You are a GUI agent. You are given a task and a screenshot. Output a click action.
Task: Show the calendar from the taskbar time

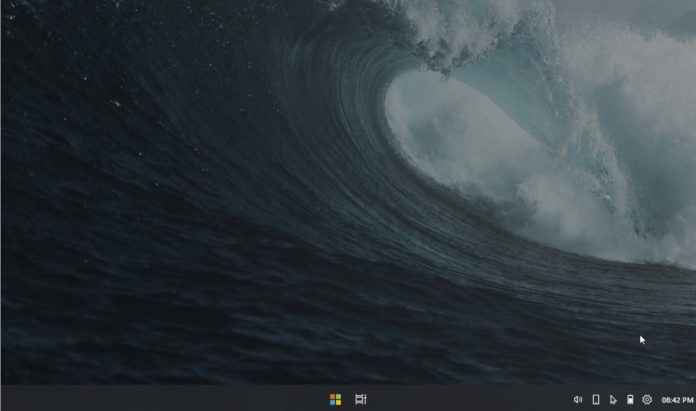point(677,399)
